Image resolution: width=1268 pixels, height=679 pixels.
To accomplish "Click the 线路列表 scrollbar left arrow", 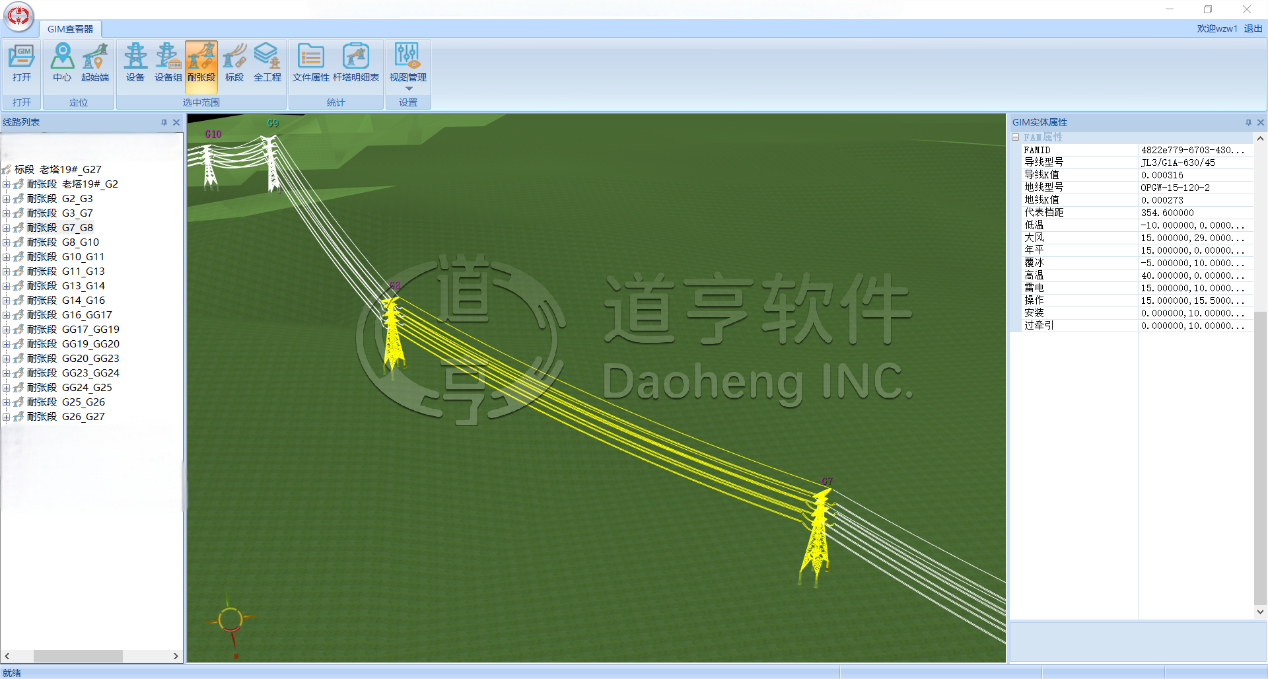I will pos(7,656).
